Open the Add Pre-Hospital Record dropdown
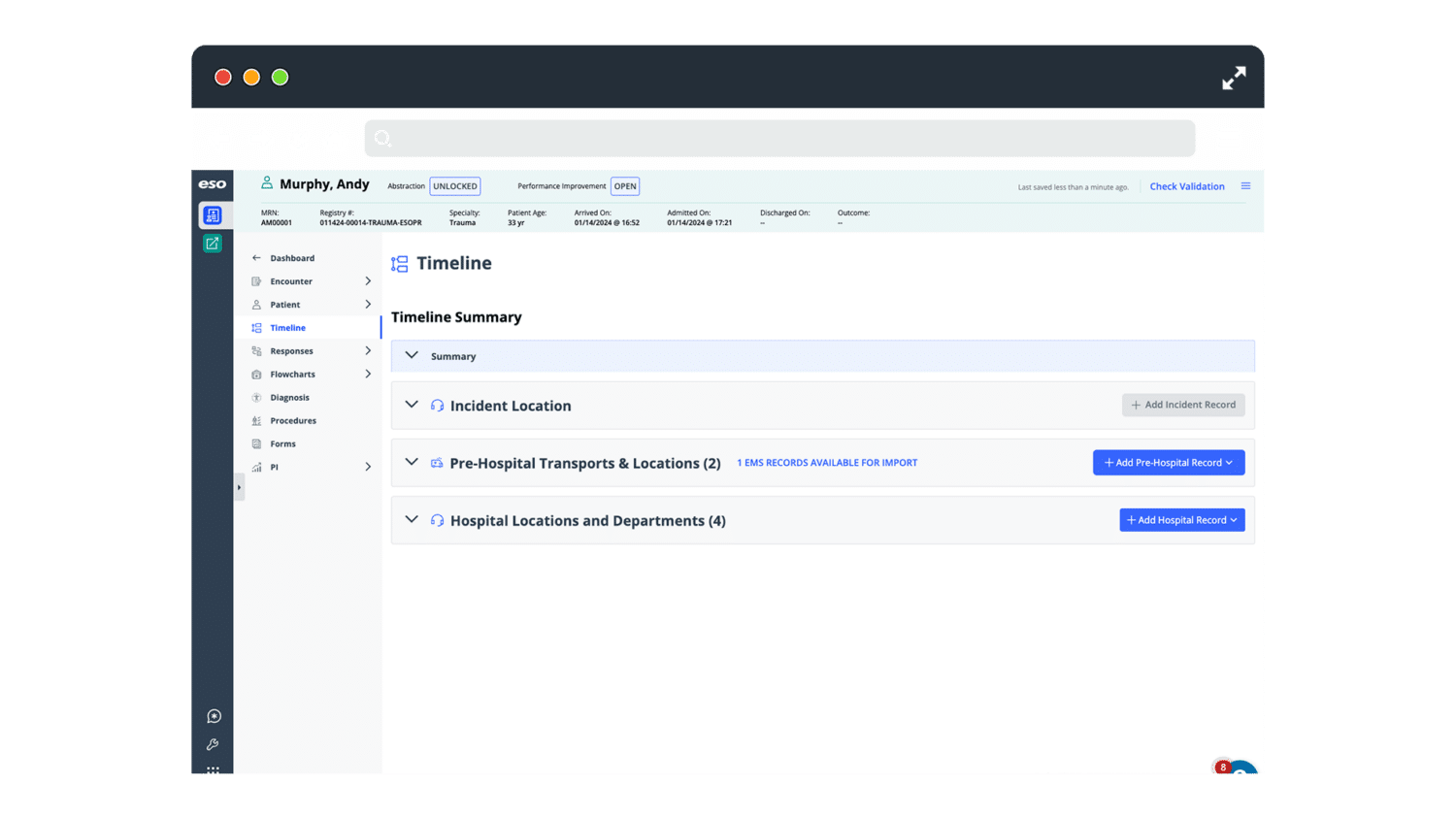The width and height of the screenshot is (1456, 818). 1168,462
